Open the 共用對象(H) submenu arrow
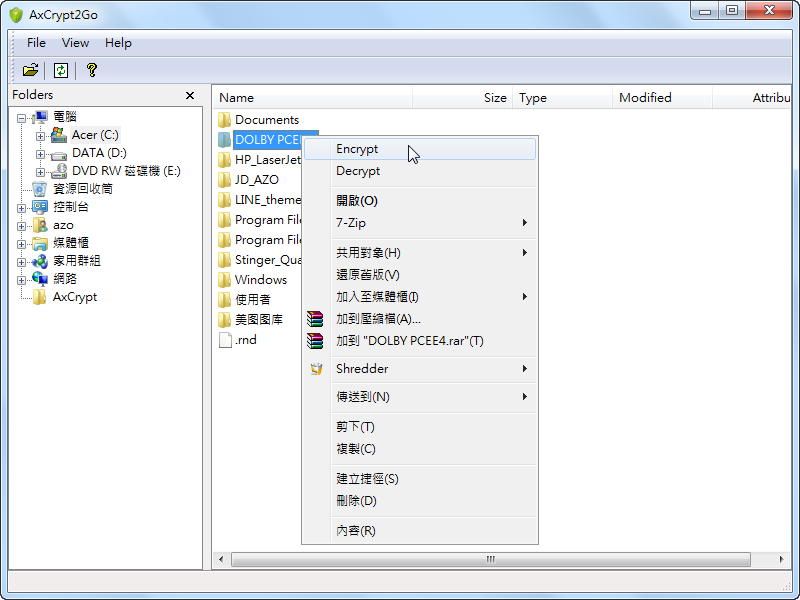800x600 pixels. pos(524,253)
